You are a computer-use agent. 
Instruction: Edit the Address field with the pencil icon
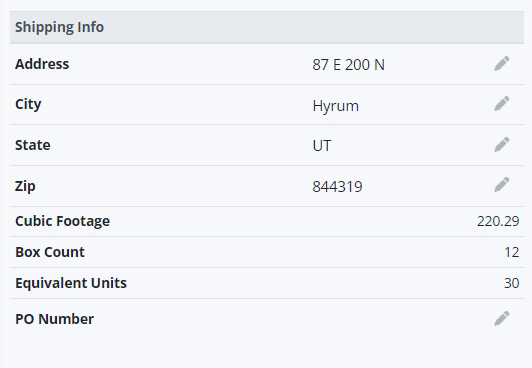coord(502,63)
